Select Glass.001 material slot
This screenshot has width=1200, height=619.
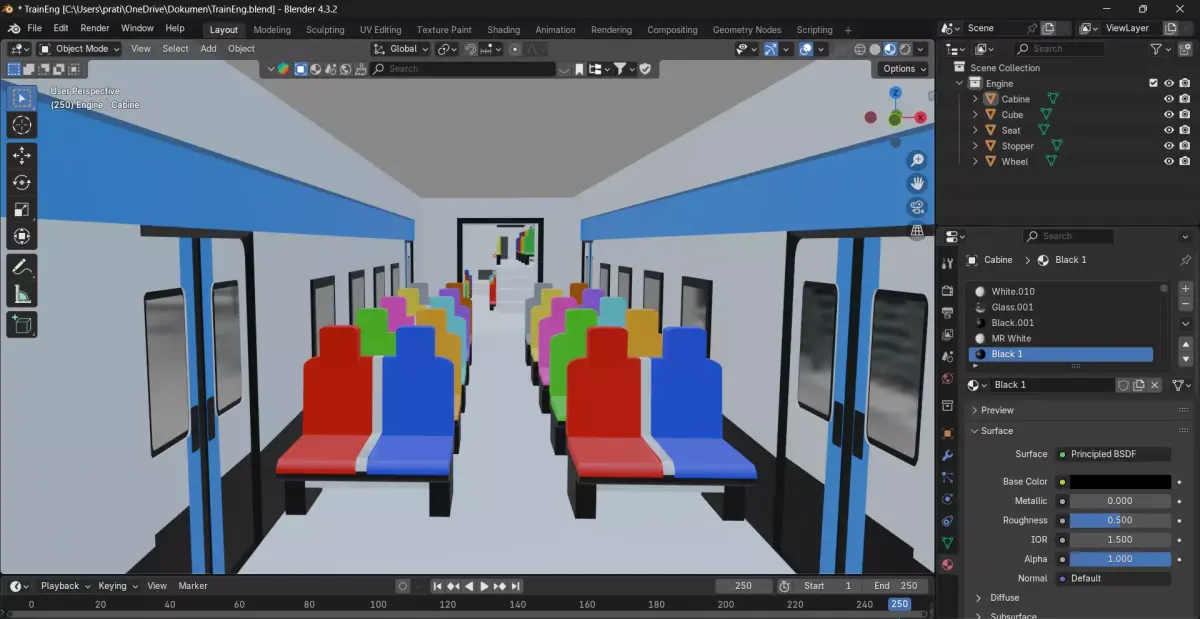[1062, 307]
